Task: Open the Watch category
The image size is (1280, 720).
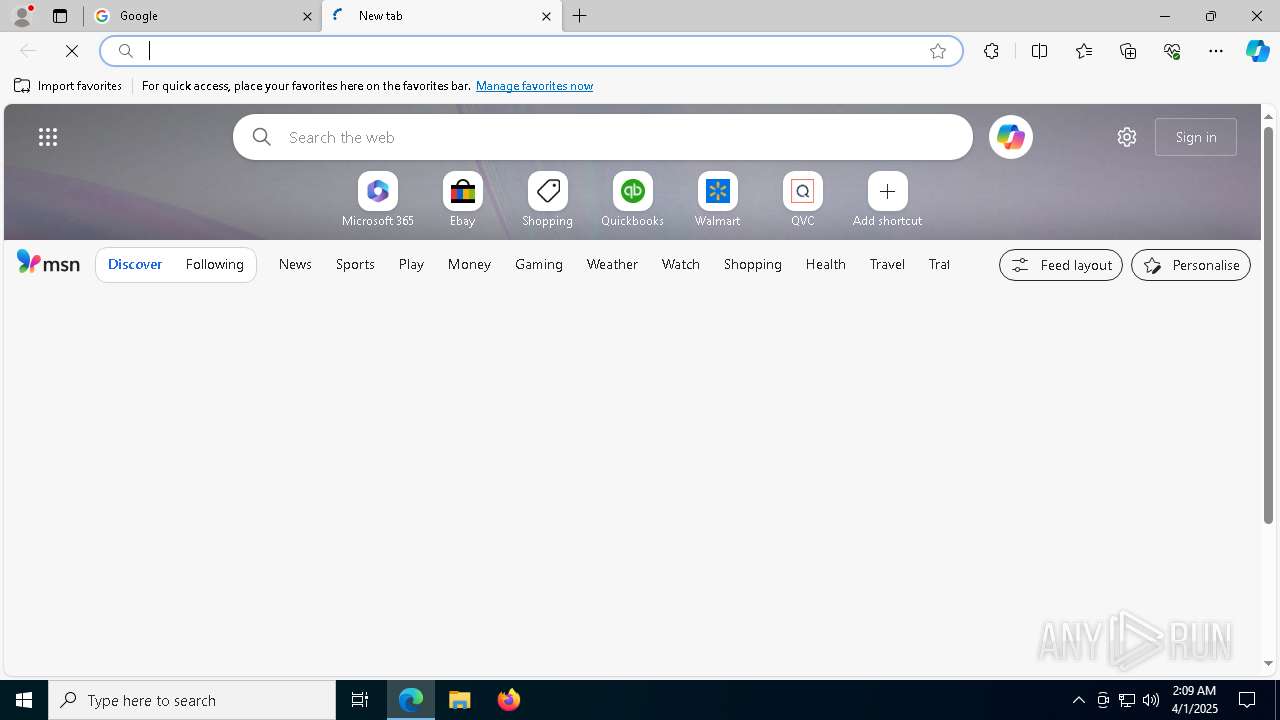Action: (x=681, y=264)
